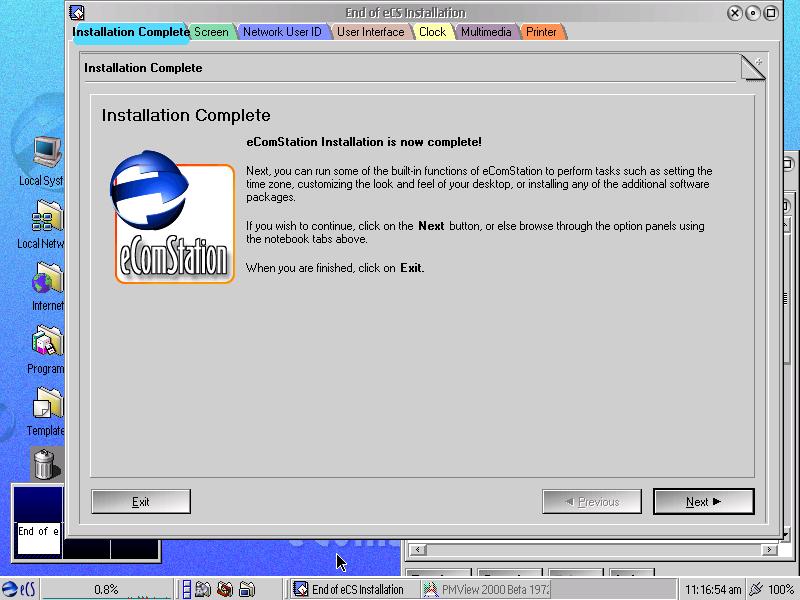Open the Templates folder icon
The width and height of the screenshot is (800, 600).
click(x=47, y=403)
